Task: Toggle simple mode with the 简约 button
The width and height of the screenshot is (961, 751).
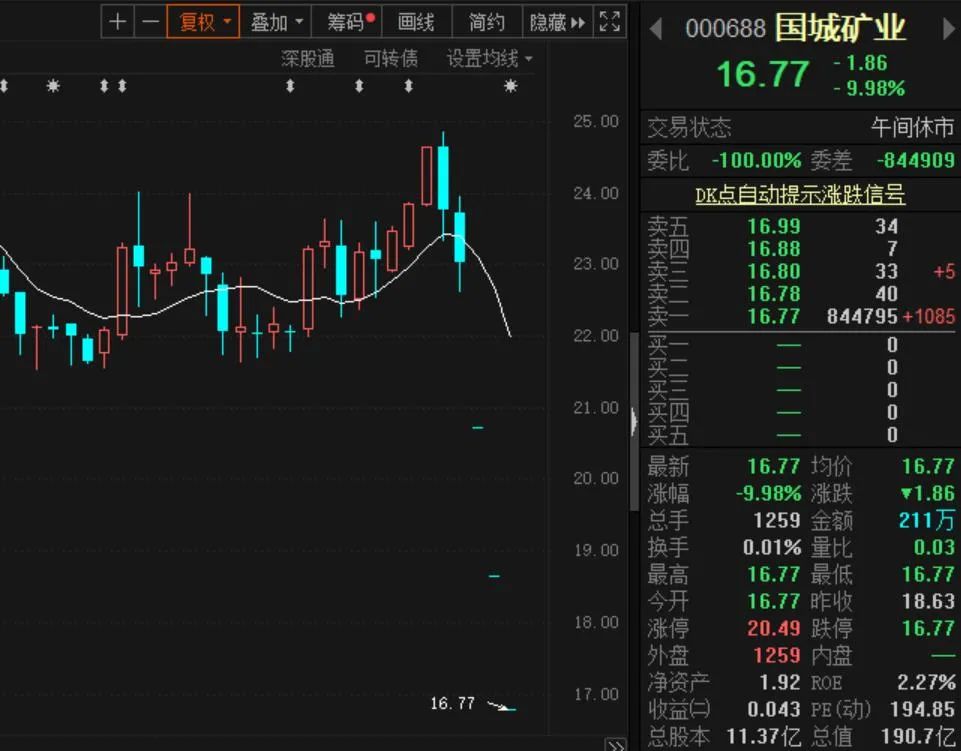Action: [x=486, y=21]
